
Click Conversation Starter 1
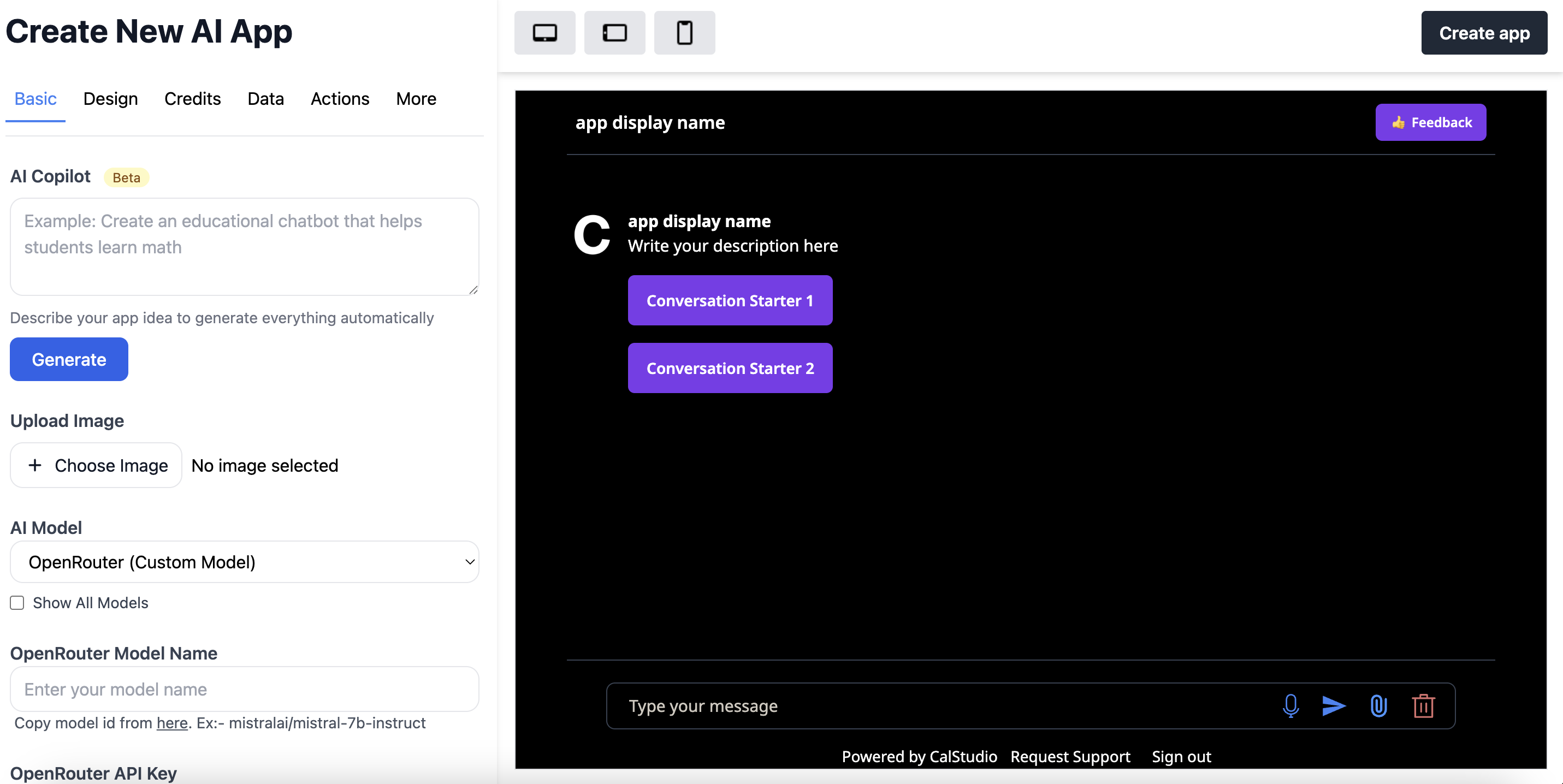tap(730, 300)
